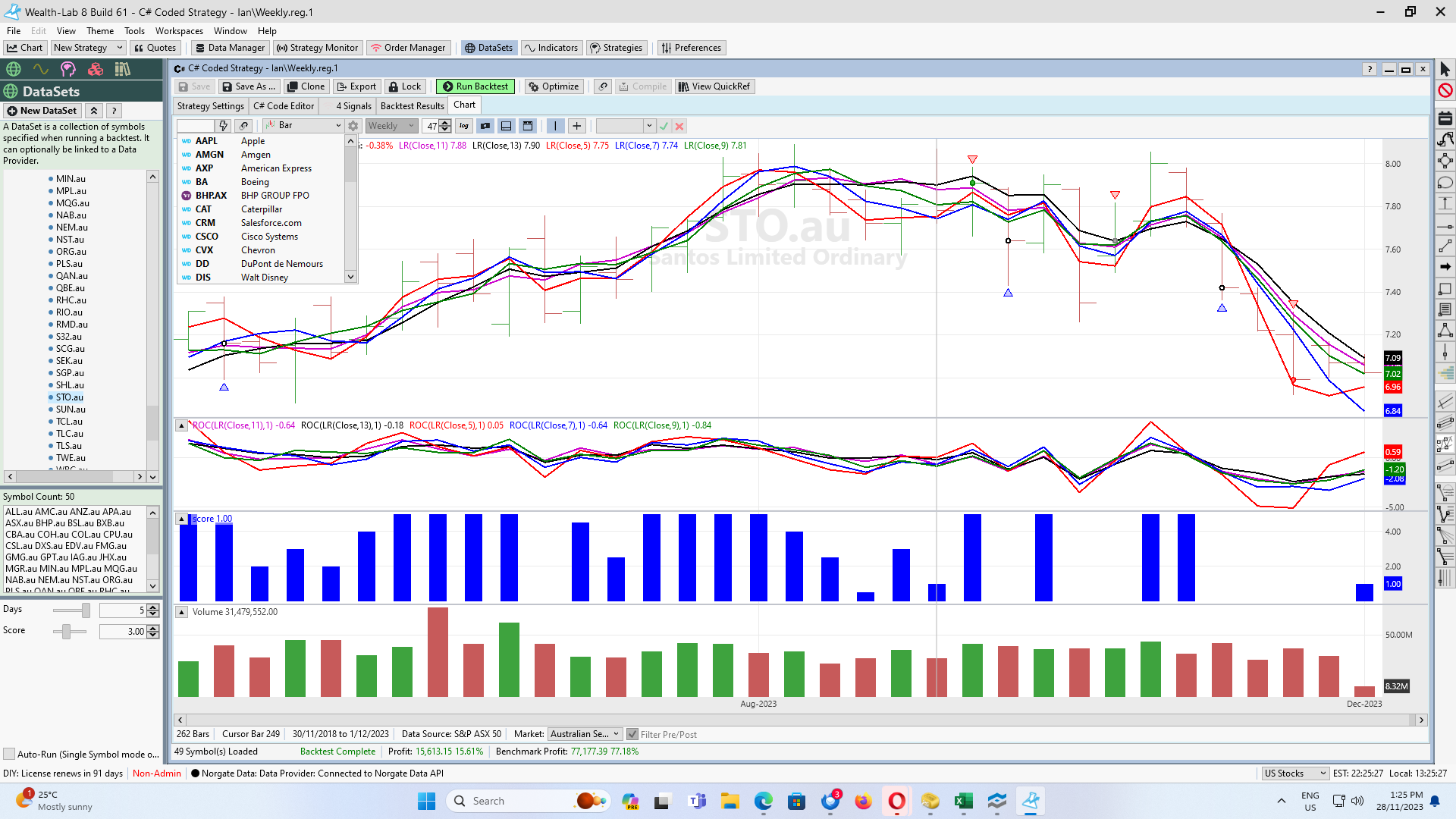Toggle the camera-style chart toolbar button

(485, 126)
